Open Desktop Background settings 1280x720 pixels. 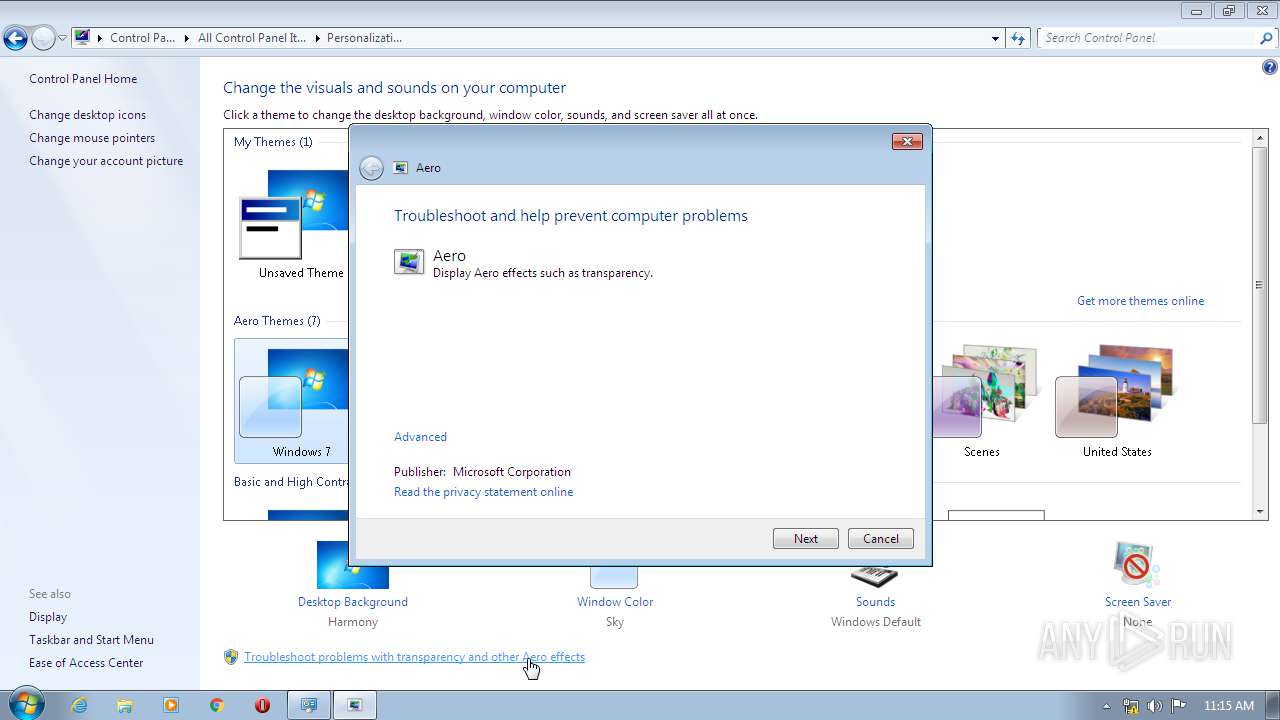(x=353, y=602)
